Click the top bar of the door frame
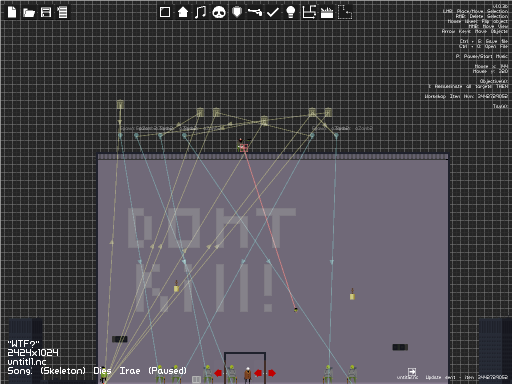The height and width of the screenshot is (384, 512). 245,353
